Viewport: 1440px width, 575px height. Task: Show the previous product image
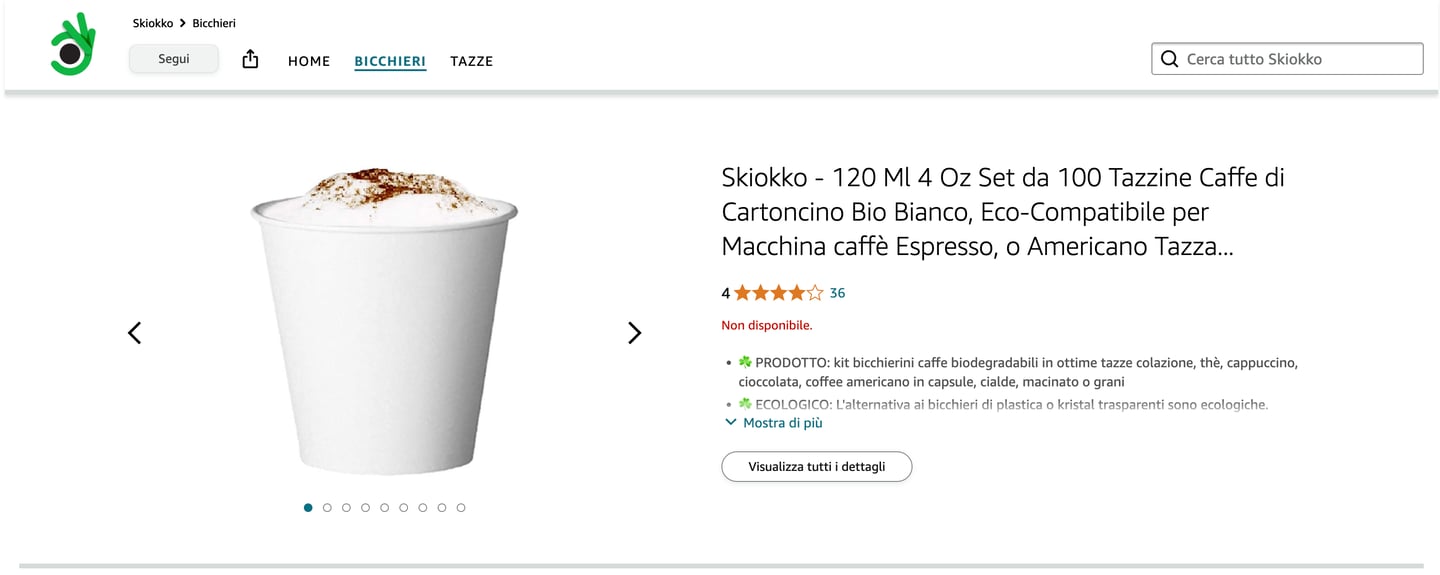pos(135,333)
